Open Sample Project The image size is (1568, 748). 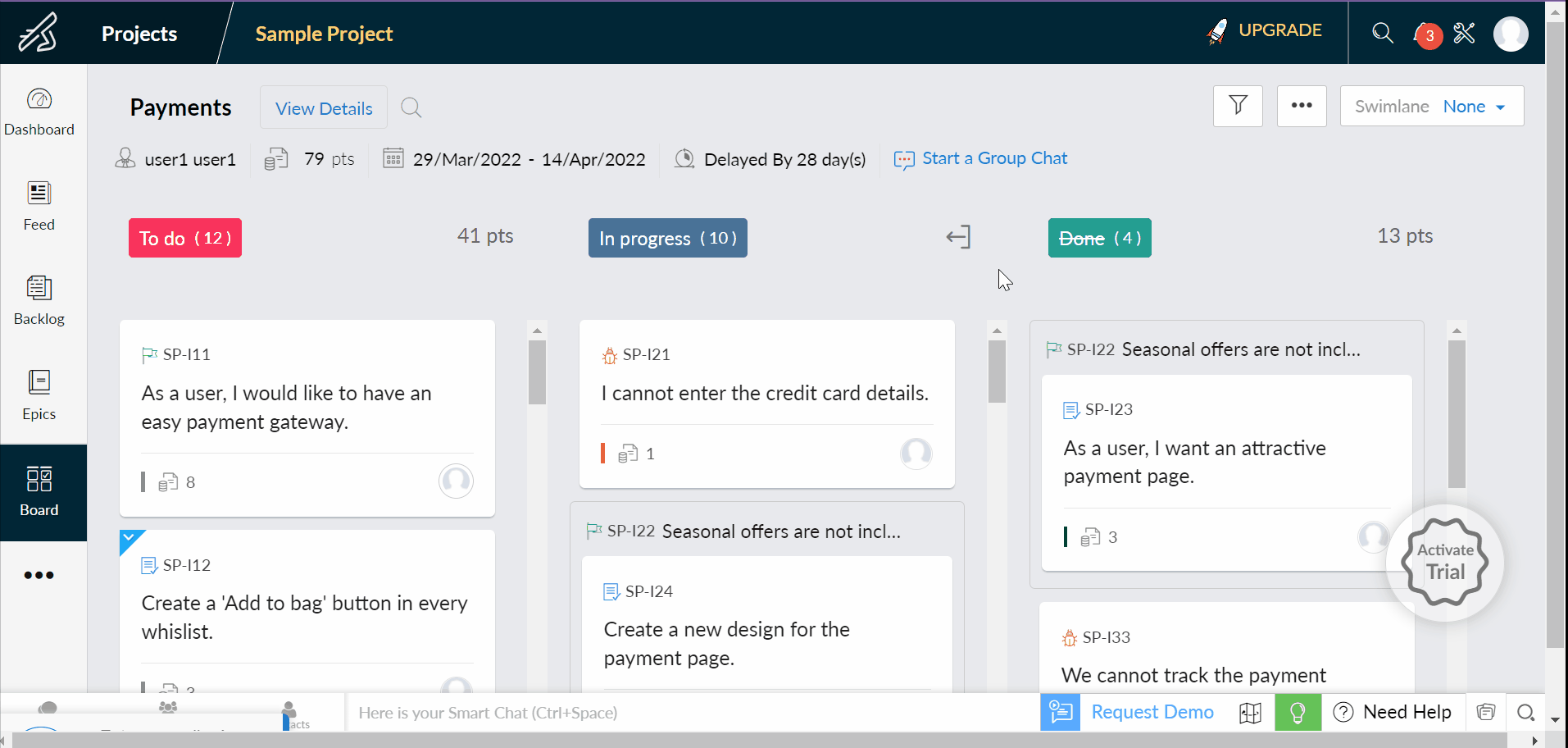tap(324, 34)
